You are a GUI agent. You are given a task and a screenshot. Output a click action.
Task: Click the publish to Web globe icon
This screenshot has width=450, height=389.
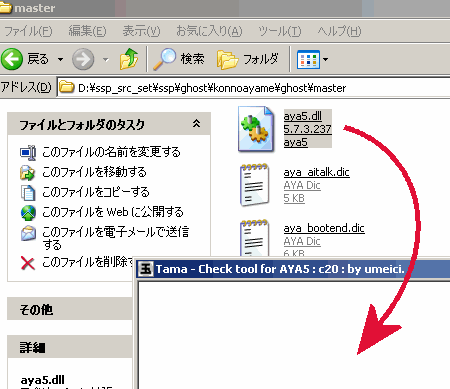(x=28, y=213)
